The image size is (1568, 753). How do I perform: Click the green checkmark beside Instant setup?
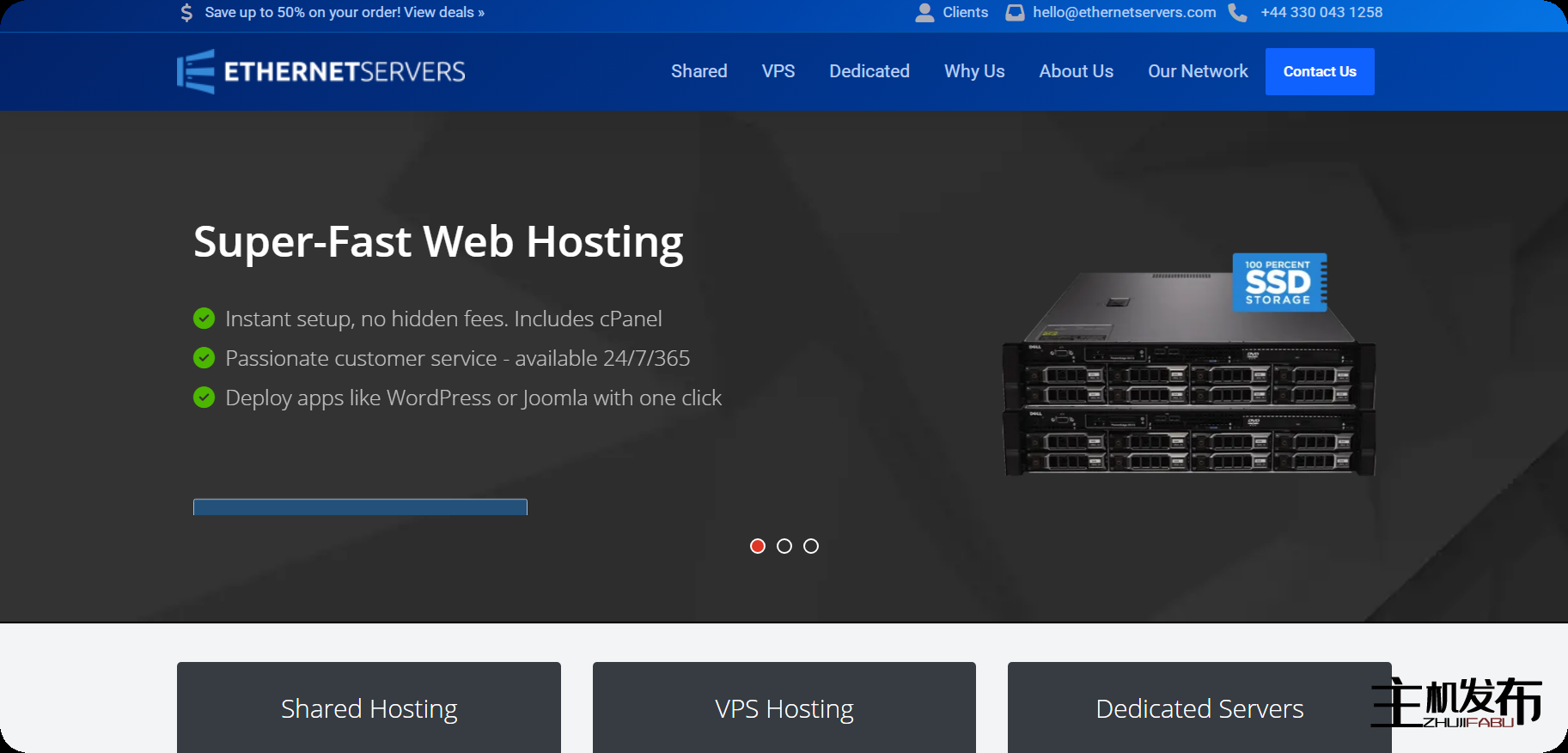pyautogui.click(x=204, y=319)
